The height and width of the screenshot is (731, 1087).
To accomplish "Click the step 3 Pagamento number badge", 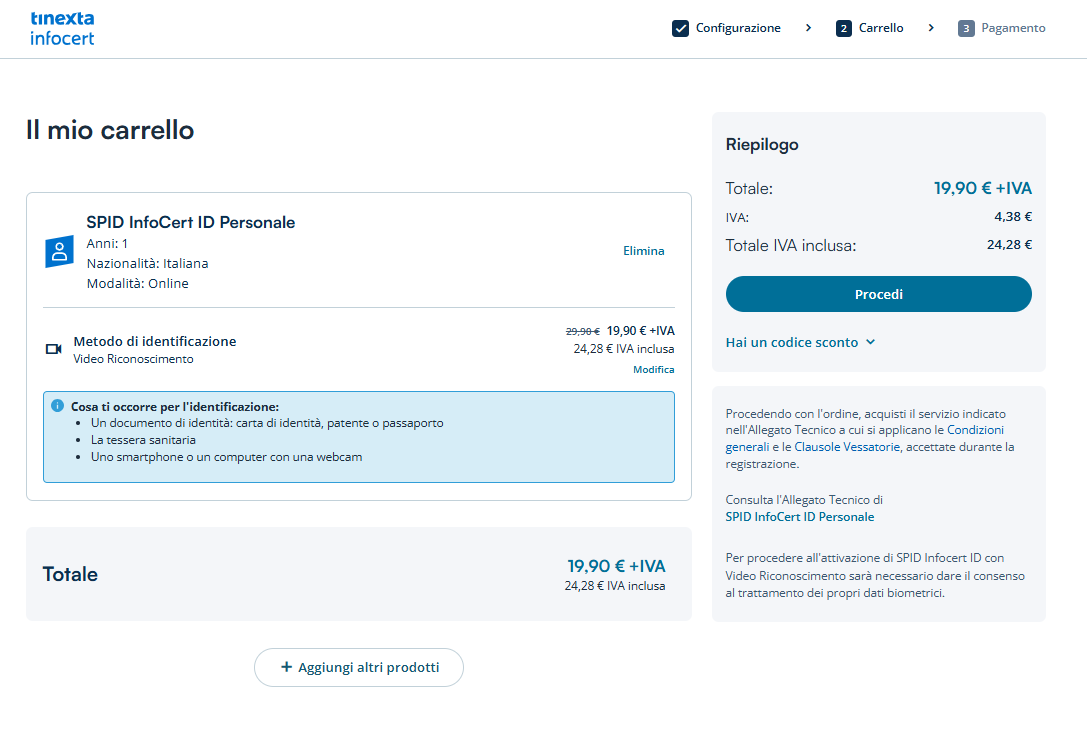I will tap(966, 28).
